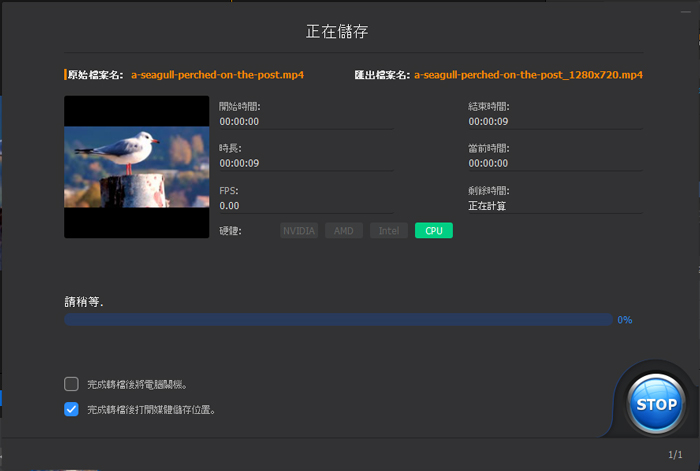The height and width of the screenshot is (471, 700).
Task: Select the green CPU hardware option
Action: tap(434, 230)
